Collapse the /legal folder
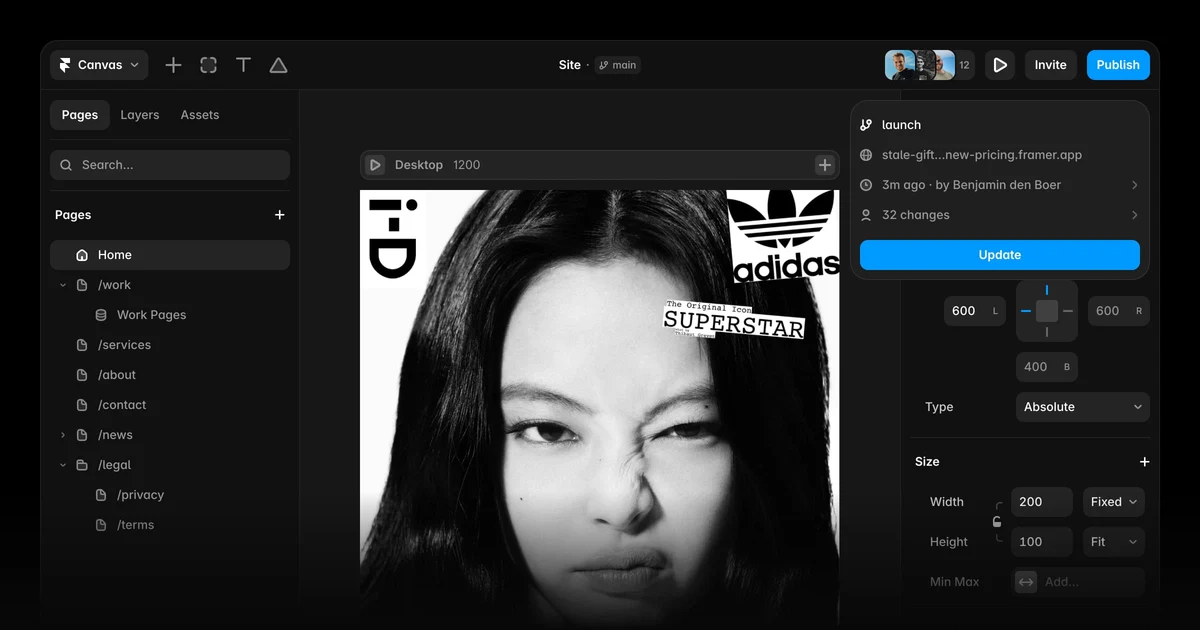Screen dimensions: 1200x630 (63, 465)
